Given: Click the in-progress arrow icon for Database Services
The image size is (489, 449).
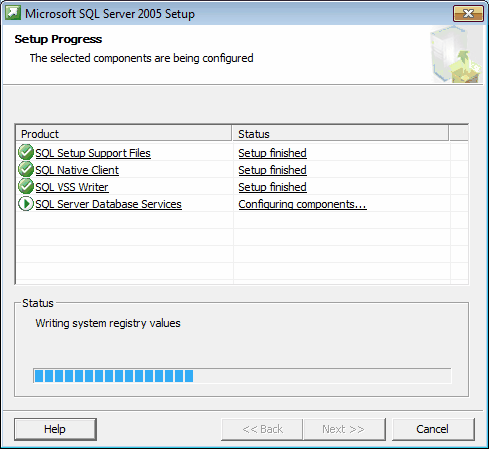Looking at the screenshot, I should [x=26, y=204].
